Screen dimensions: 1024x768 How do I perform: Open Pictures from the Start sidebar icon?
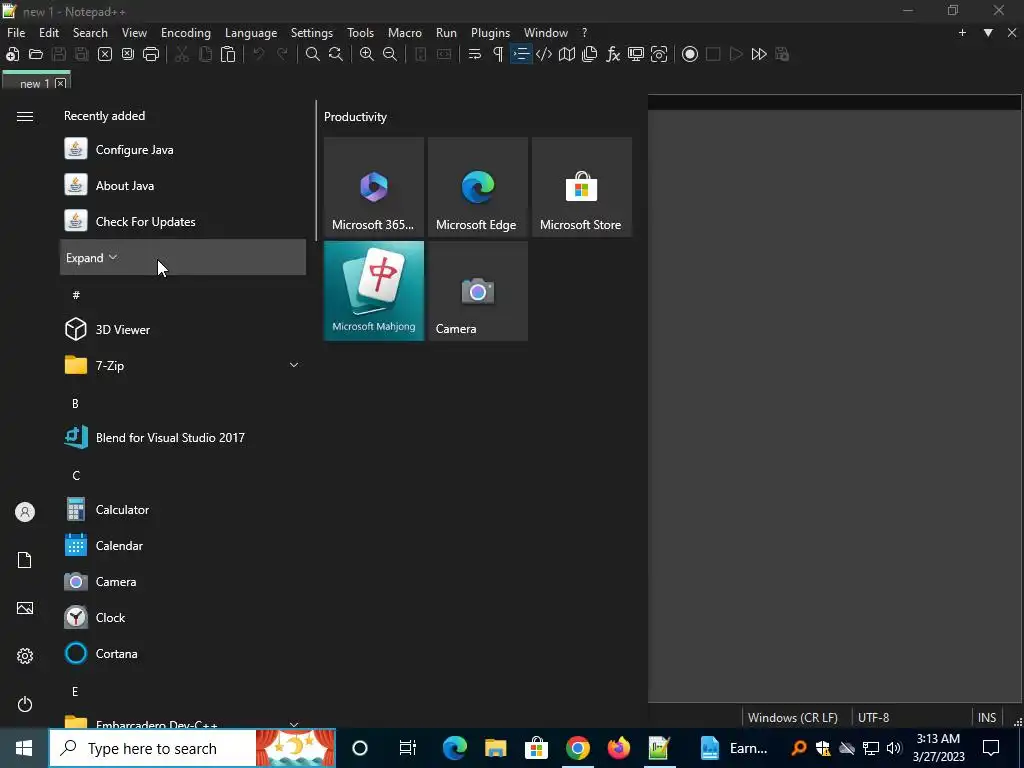click(x=25, y=608)
